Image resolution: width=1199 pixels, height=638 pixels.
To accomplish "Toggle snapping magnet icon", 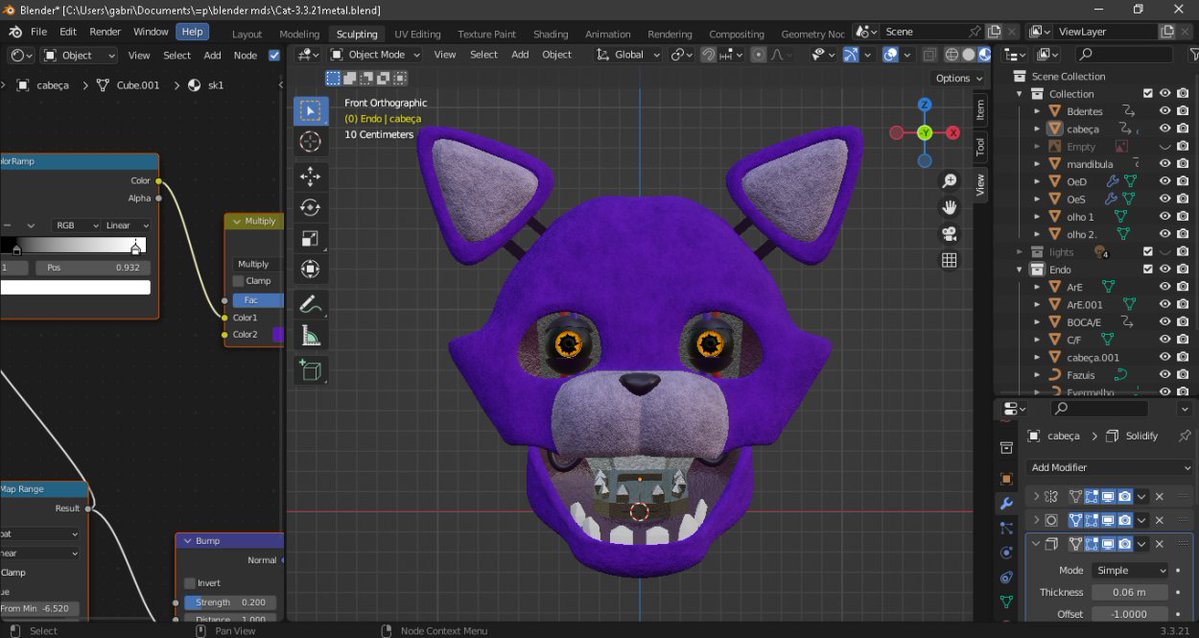I will (x=708, y=55).
